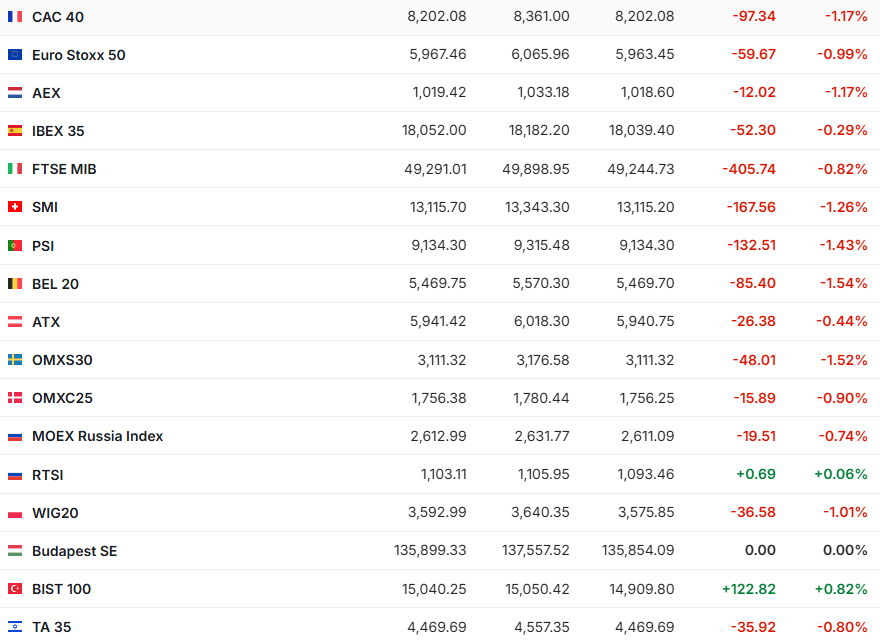Select BIST 100 change value +122.82
Viewport: 880px width, 643px height.
(749, 589)
